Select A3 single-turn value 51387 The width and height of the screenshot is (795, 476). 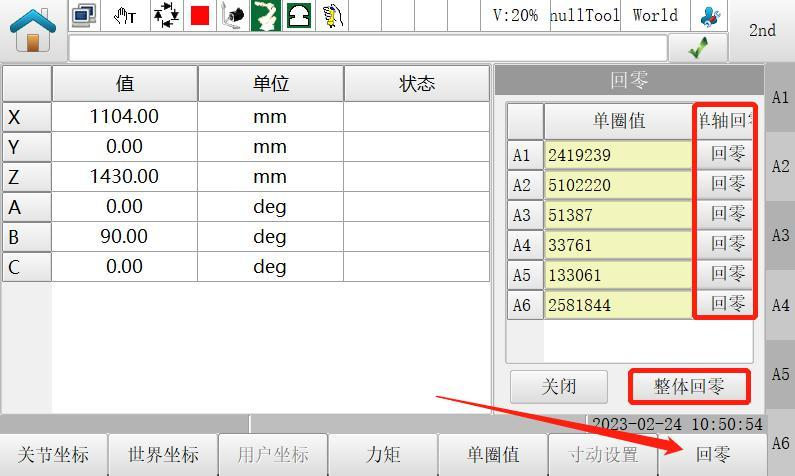click(619, 214)
